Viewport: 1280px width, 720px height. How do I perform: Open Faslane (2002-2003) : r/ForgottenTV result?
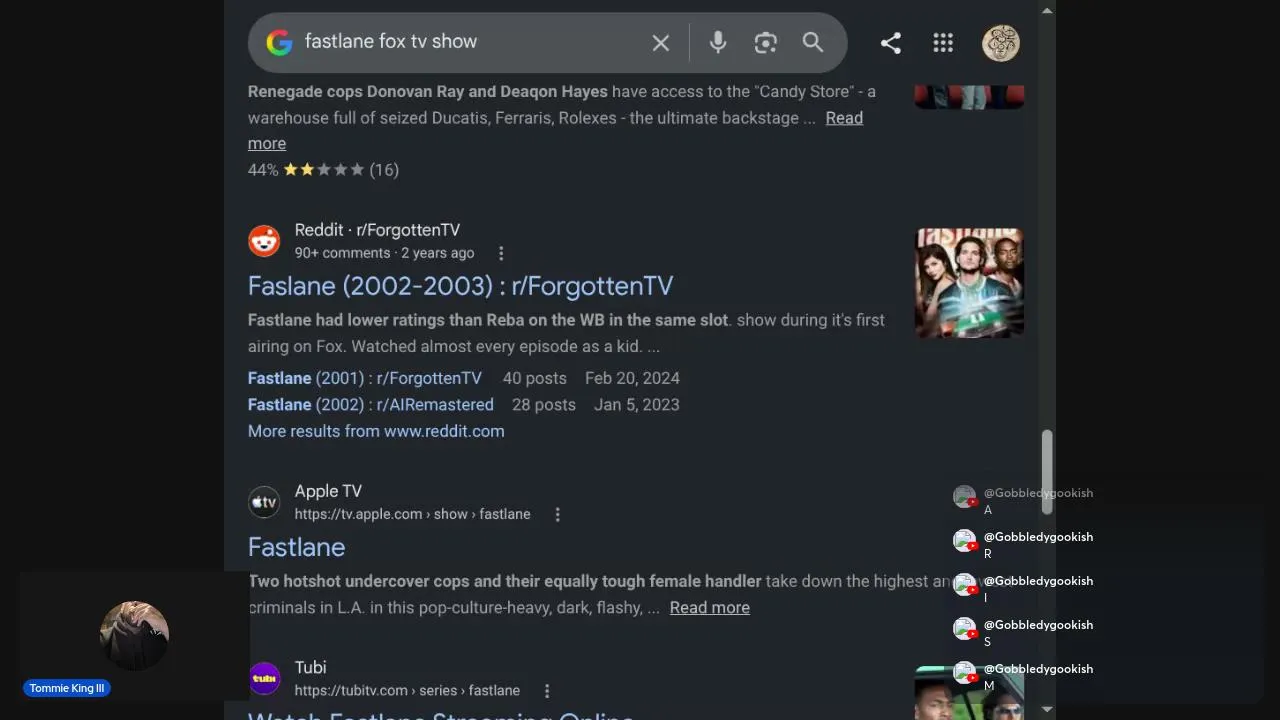coord(460,286)
